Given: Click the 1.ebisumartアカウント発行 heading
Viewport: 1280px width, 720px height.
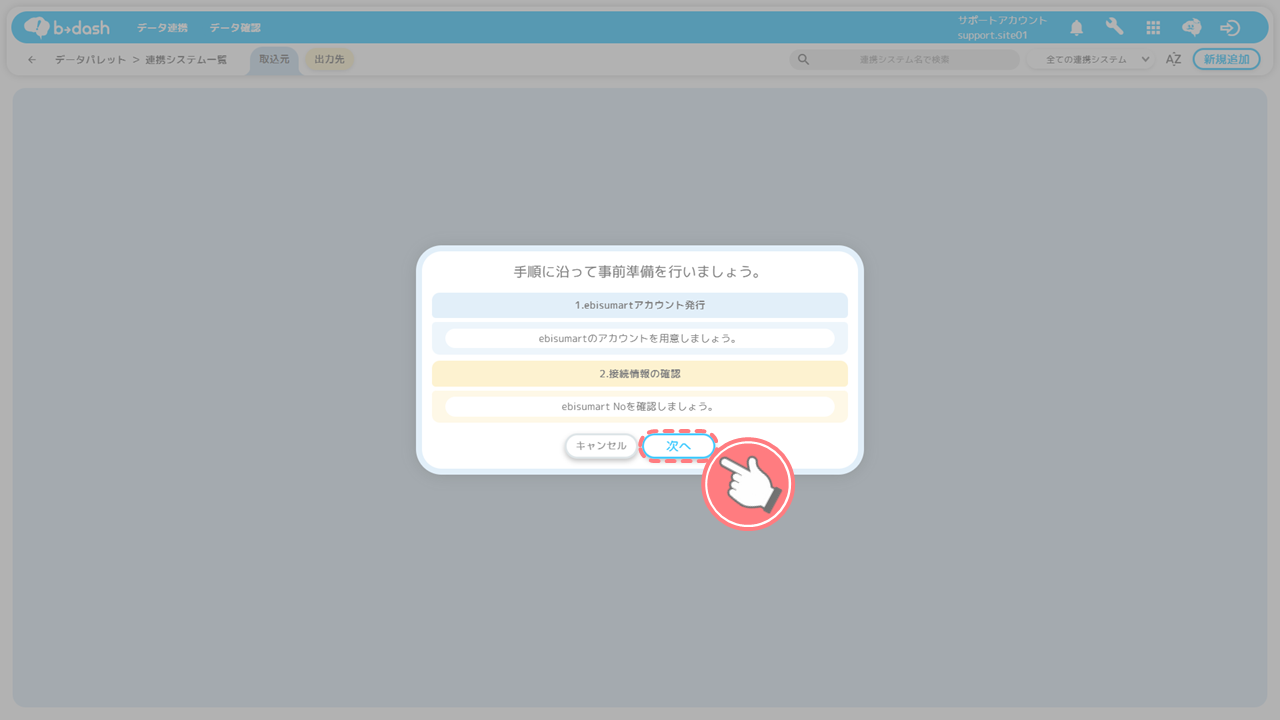Looking at the screenshot, I should (640, 305).
